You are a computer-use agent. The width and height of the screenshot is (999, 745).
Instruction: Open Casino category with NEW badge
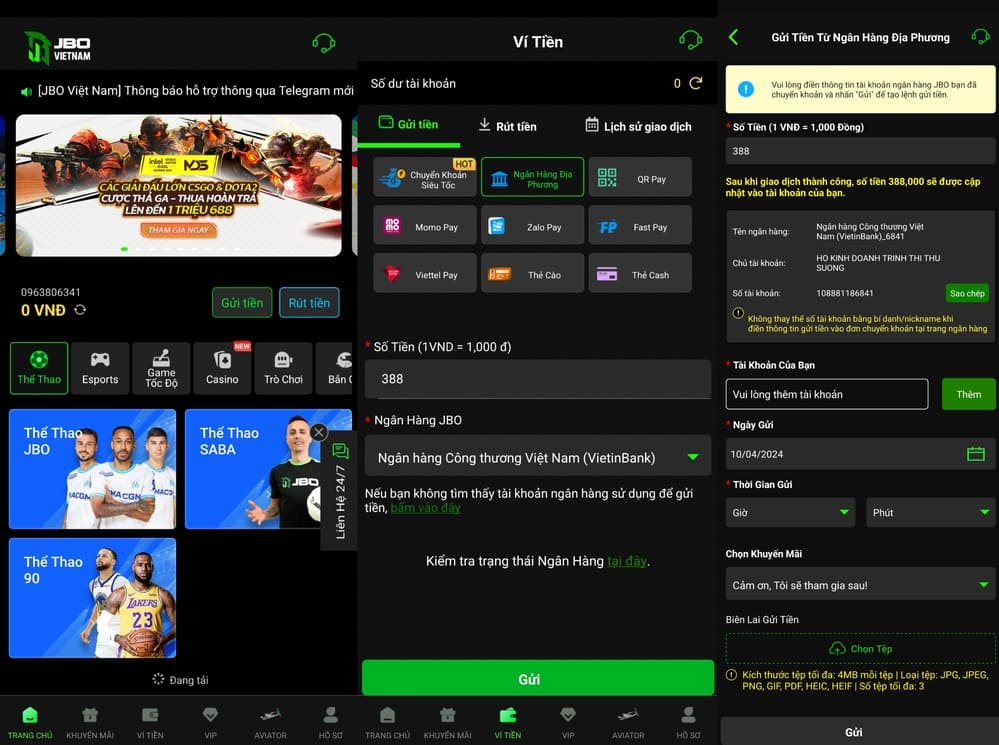pyautogui.click(x=222, y=368)
